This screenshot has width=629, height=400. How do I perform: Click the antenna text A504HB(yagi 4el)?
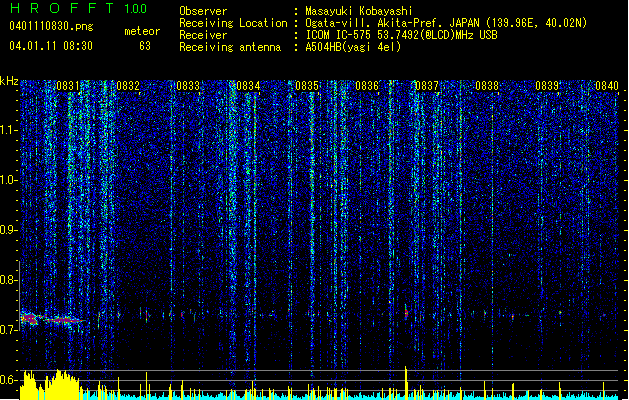(x=353, y=47)
